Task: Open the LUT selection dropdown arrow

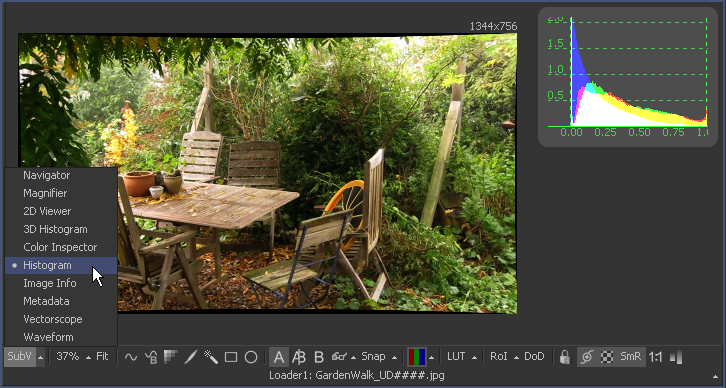Action: coord(474,357)
